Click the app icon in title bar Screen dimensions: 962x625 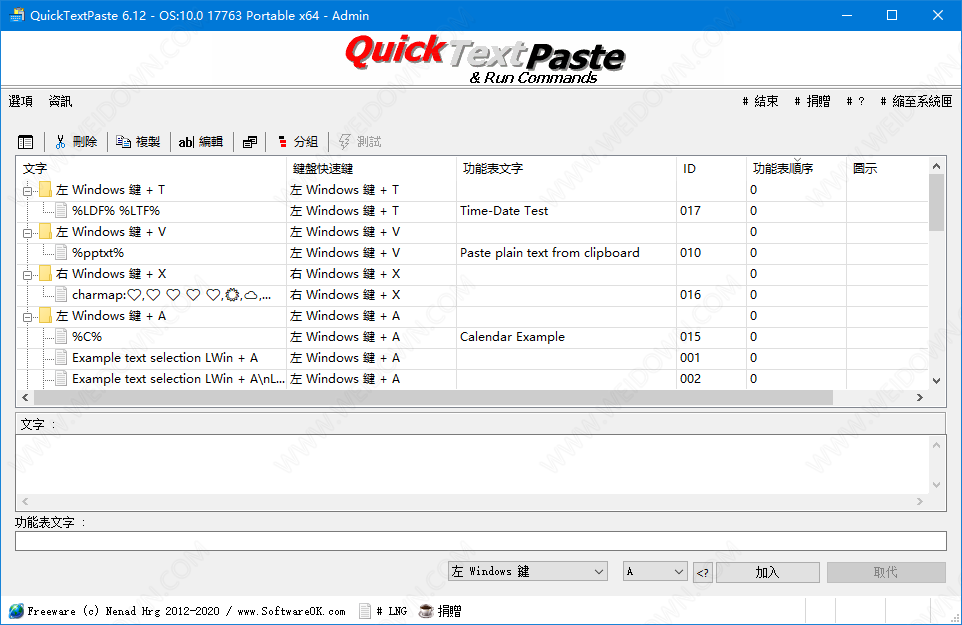click(x=17, y=15)
